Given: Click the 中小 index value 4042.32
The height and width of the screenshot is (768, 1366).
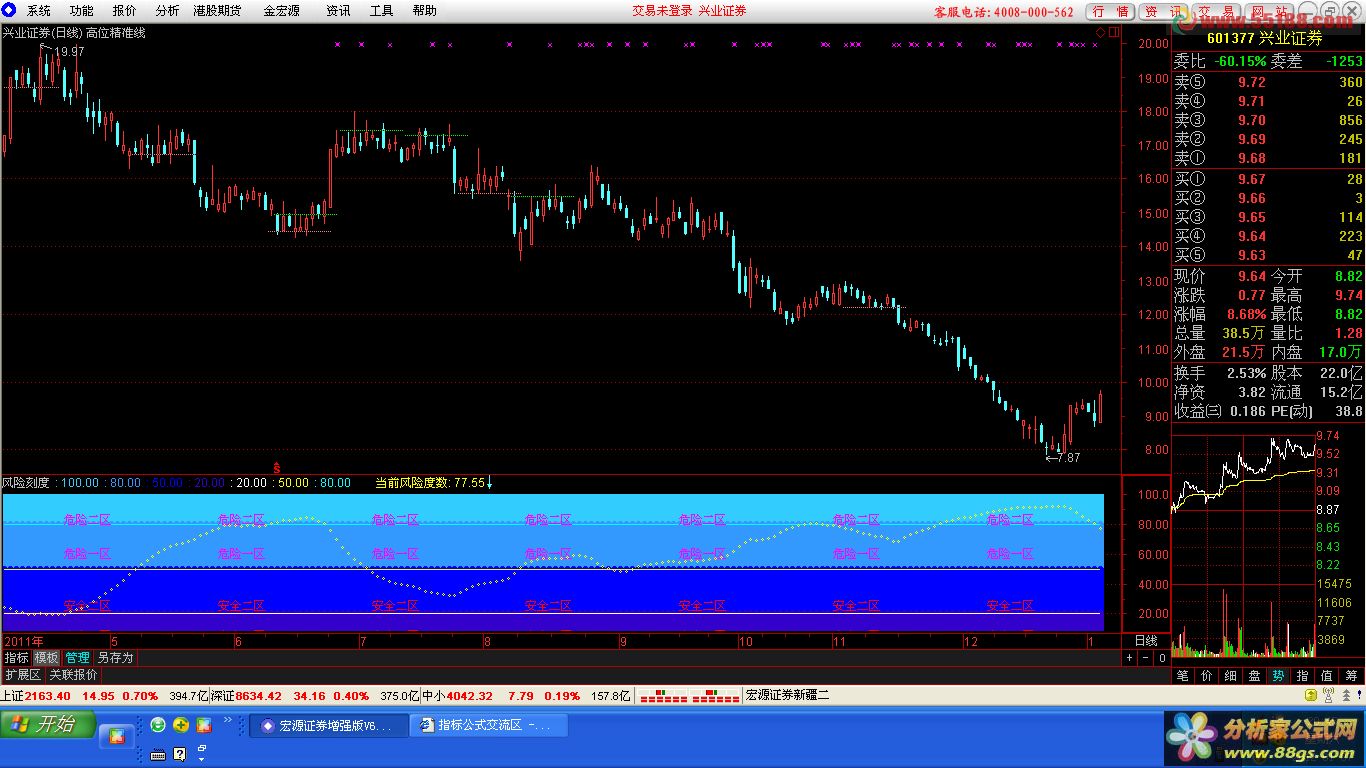Looking at the screenshot, I should pos(469,695).
